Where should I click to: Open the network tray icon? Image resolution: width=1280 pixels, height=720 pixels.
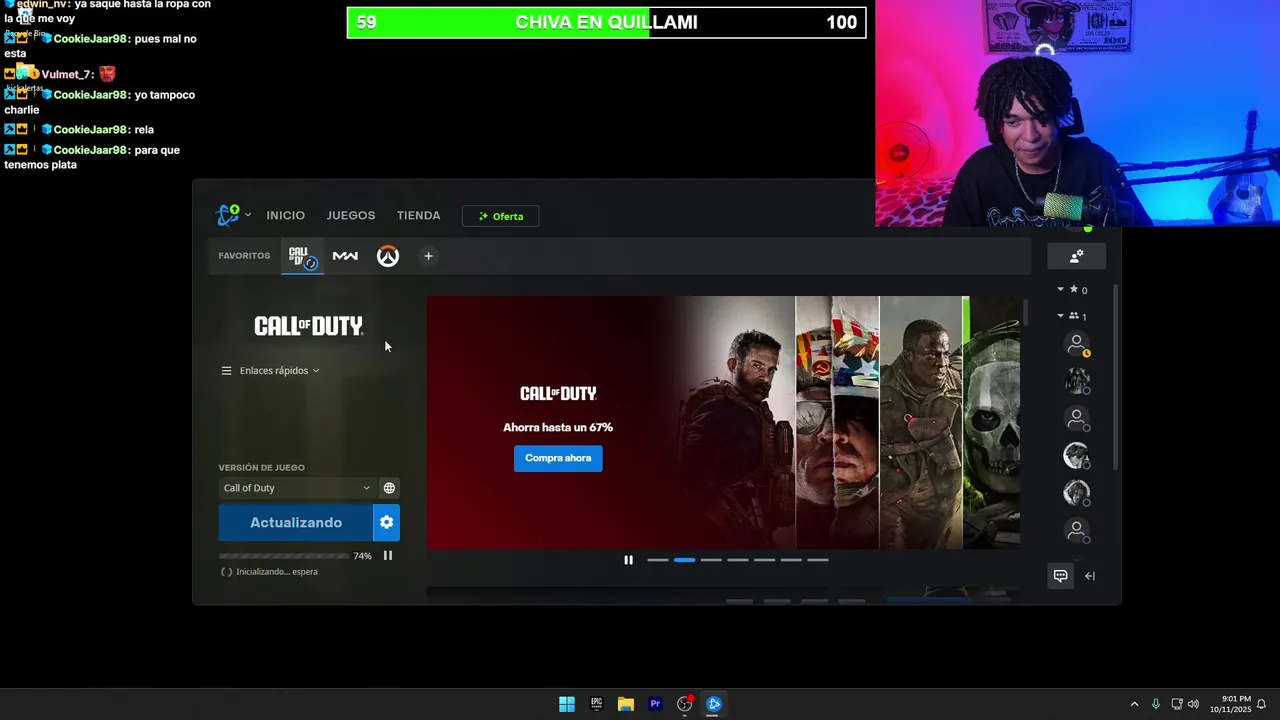1177,704
